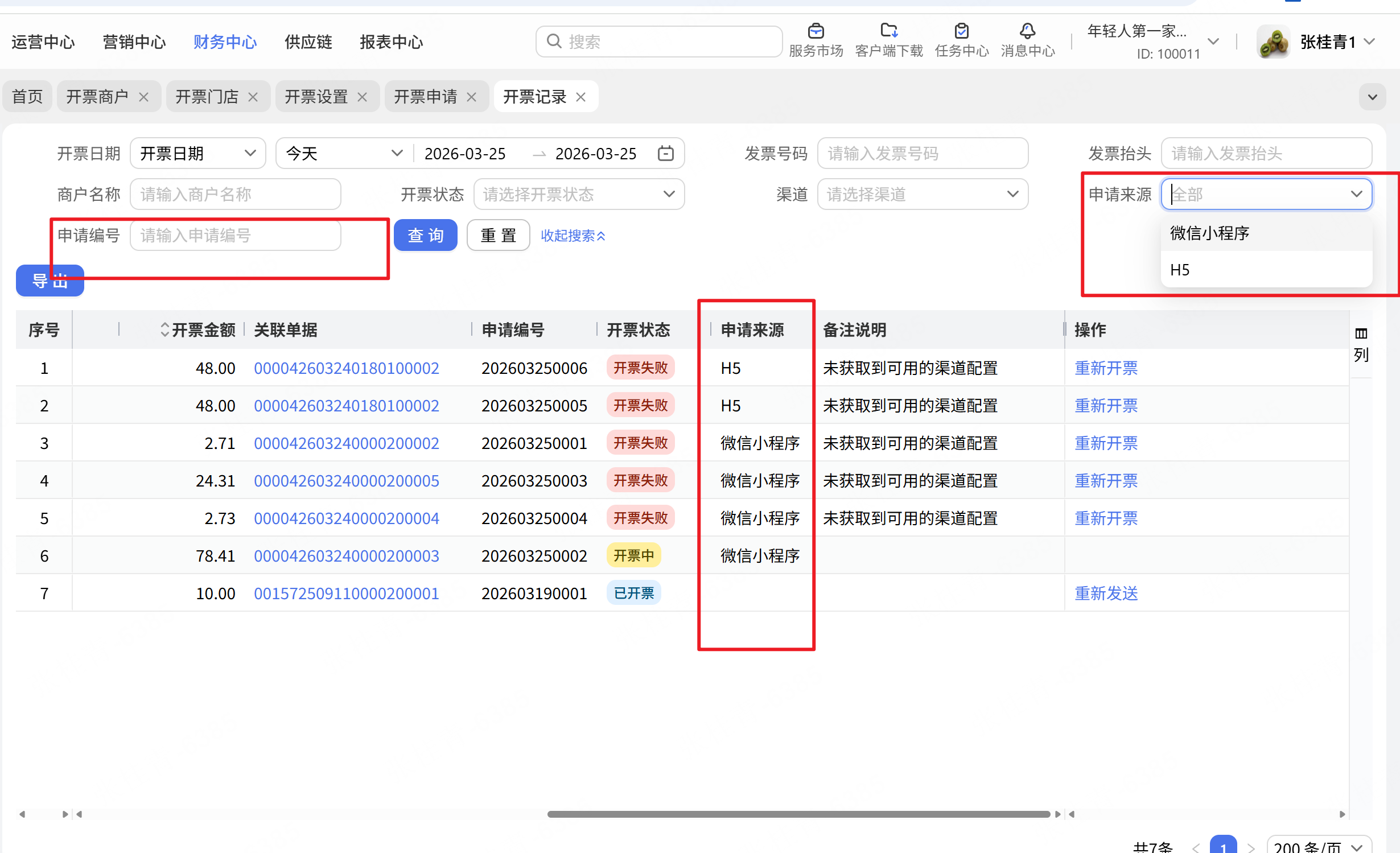Viewport: 1400px width, 853px height.
Task: Close the 开票商户 tab
Action: tap(144, 97)
